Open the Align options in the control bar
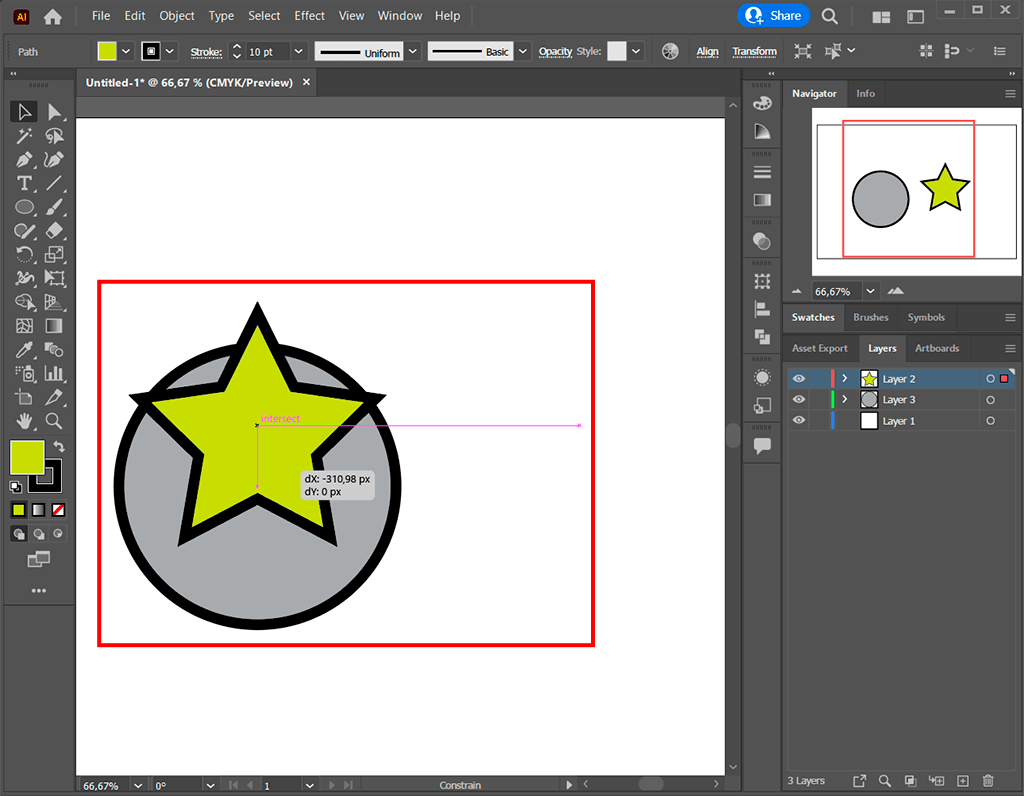 707,51
